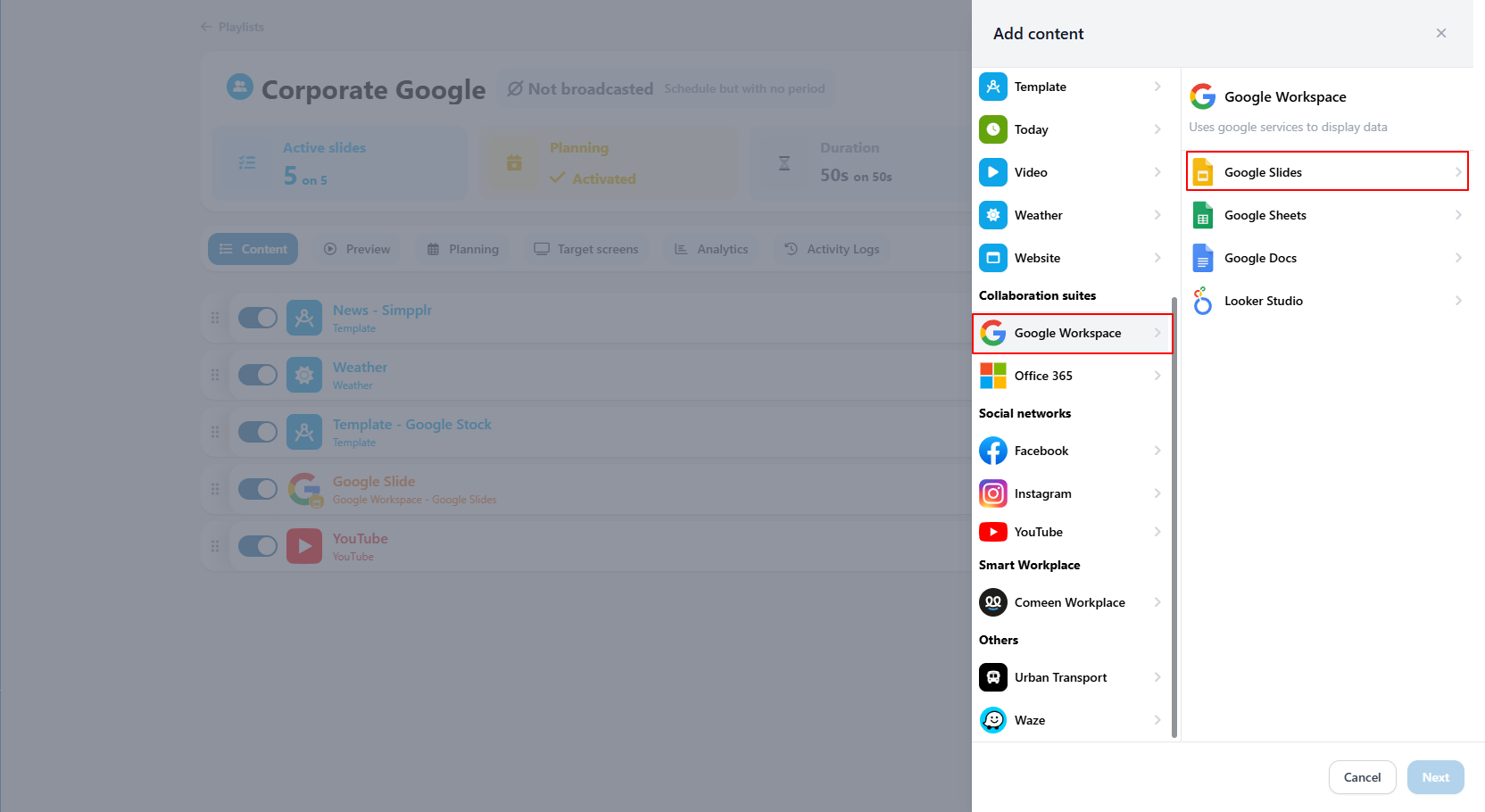Click the Weather slide gear icon

tap(304, 375)
